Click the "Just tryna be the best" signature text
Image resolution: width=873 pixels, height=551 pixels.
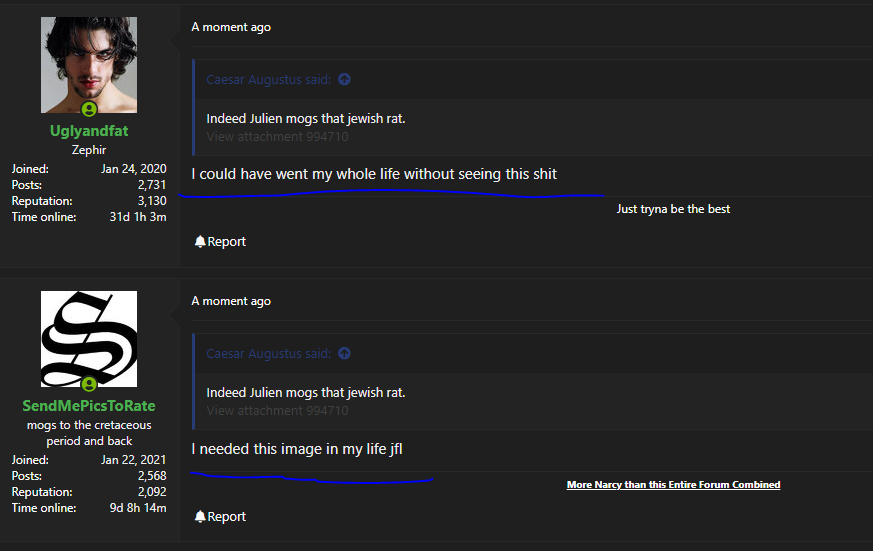[x=673, y=209]
